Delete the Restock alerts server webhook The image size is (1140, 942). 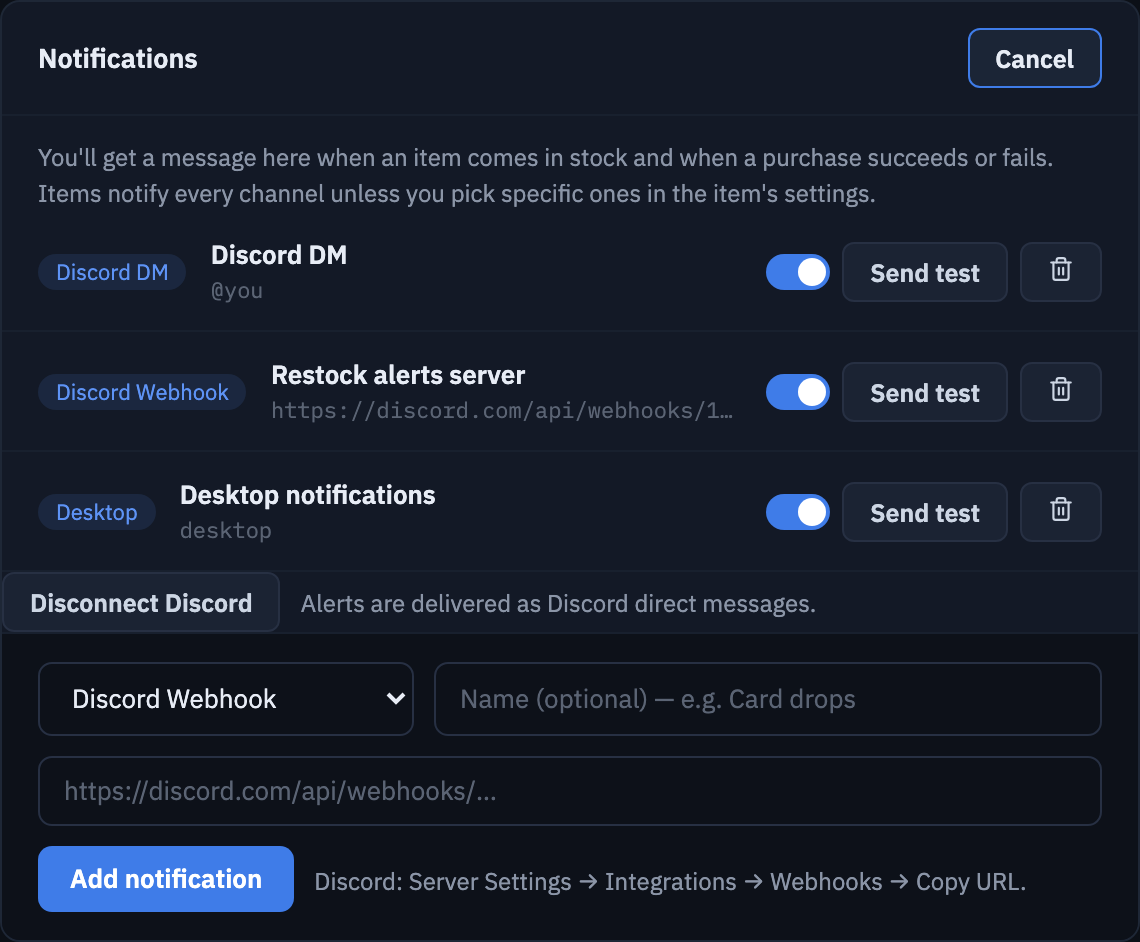[x=1060, y=392]
